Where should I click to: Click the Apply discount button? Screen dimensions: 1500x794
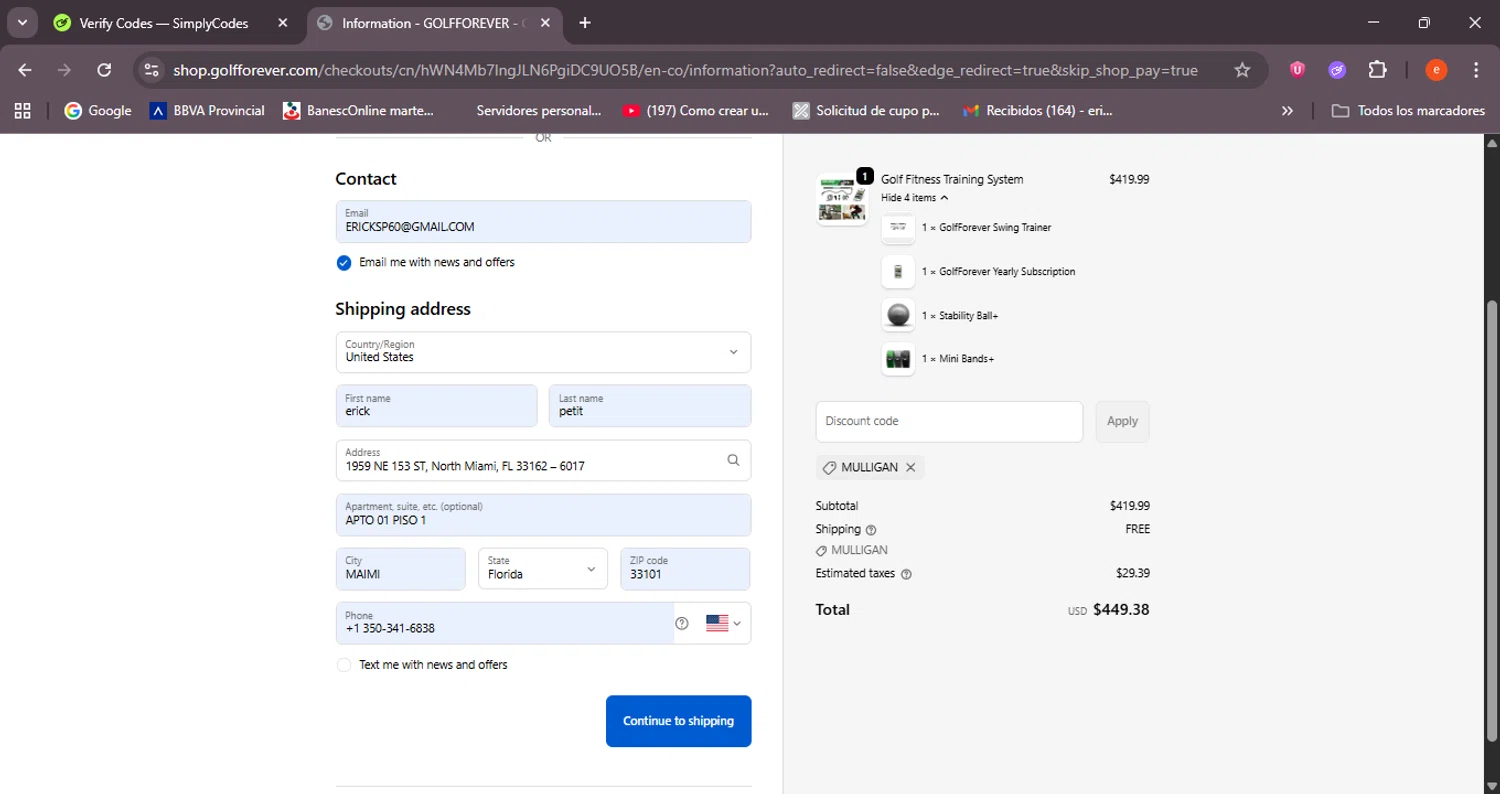pos(1122,421)
